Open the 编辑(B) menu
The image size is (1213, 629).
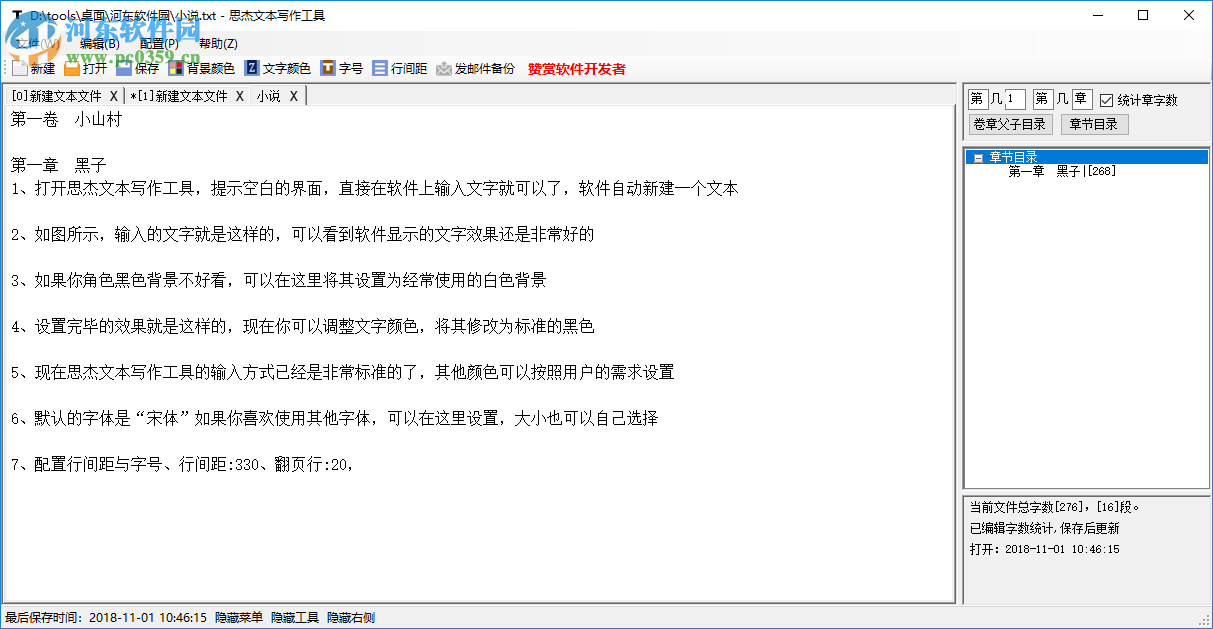coord(99,43)
